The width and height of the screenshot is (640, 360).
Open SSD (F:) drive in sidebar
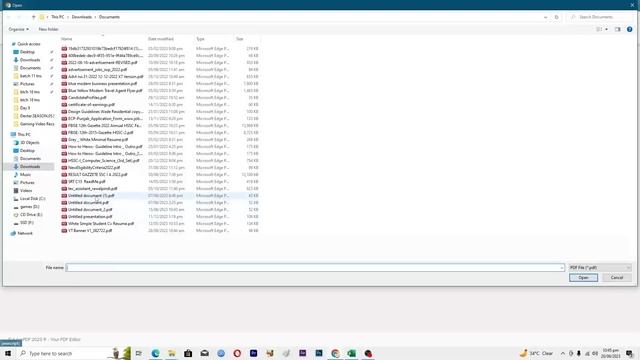click(27, 222)
